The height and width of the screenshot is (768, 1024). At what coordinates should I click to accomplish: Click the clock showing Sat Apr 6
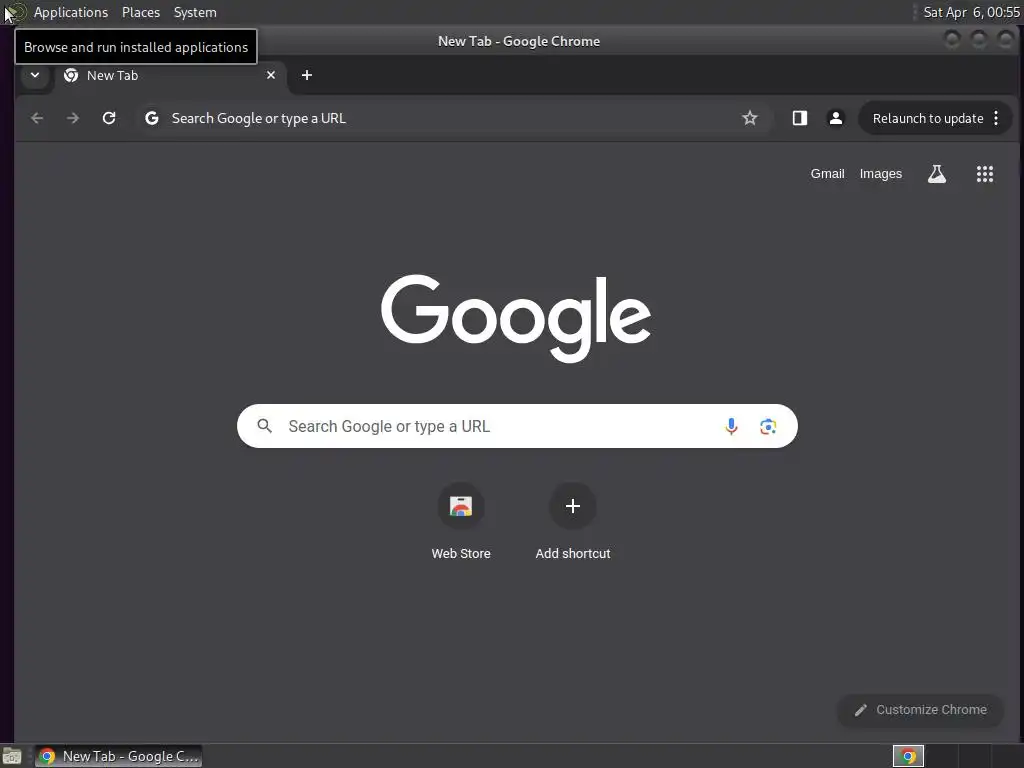click(x=971, y=12)
